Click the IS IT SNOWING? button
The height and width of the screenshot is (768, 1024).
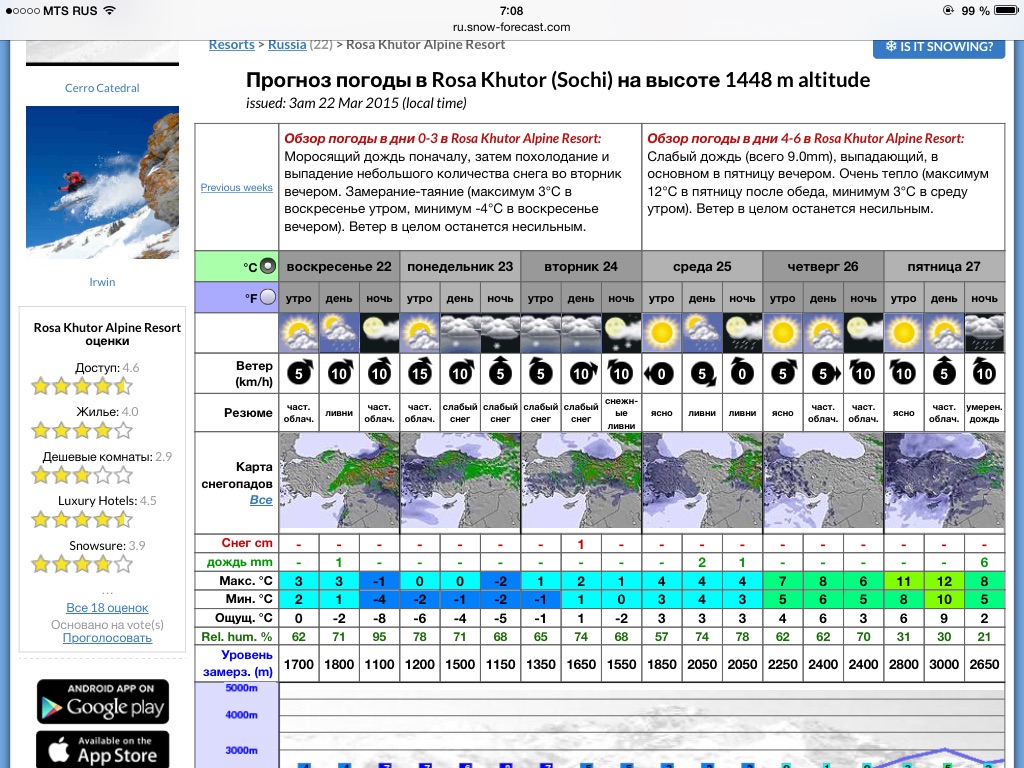(938, 47)
